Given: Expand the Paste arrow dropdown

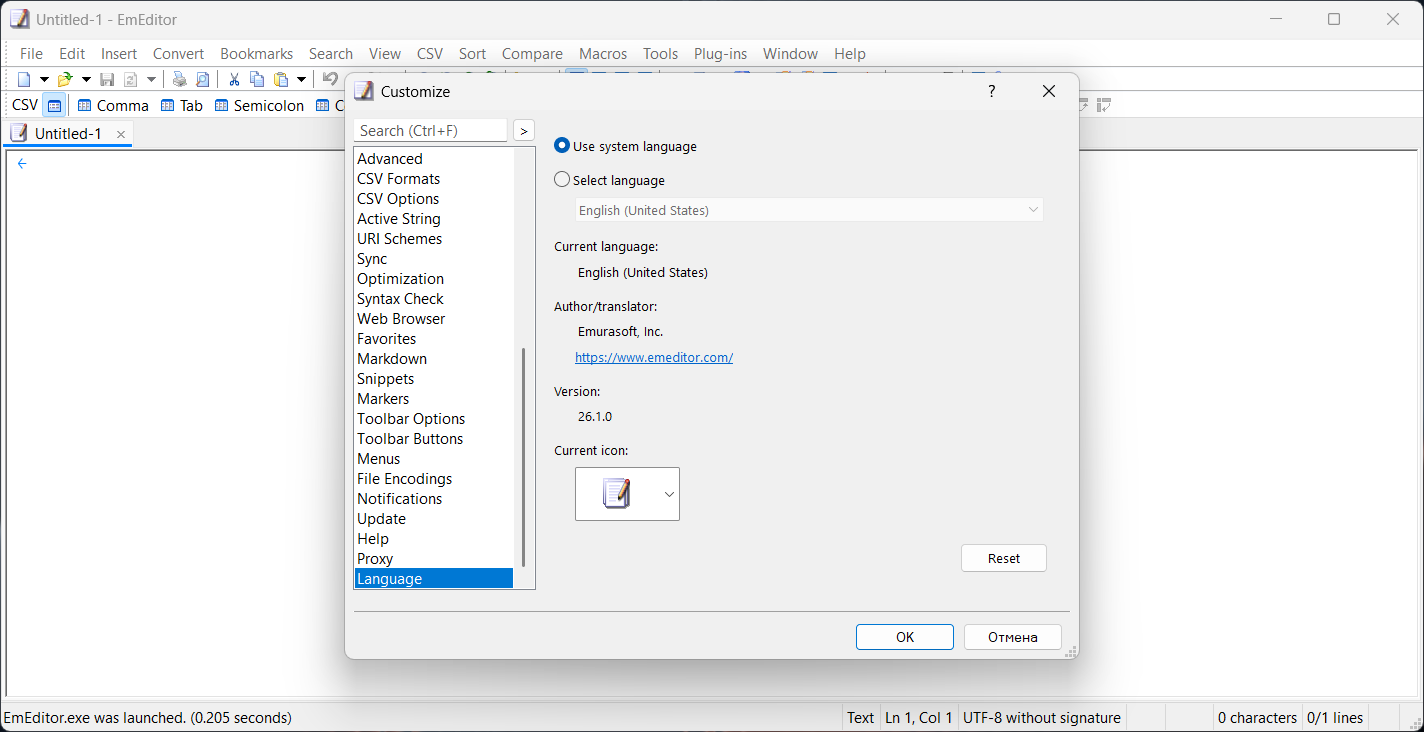Looking at the screenshot, I should (301, 79).
